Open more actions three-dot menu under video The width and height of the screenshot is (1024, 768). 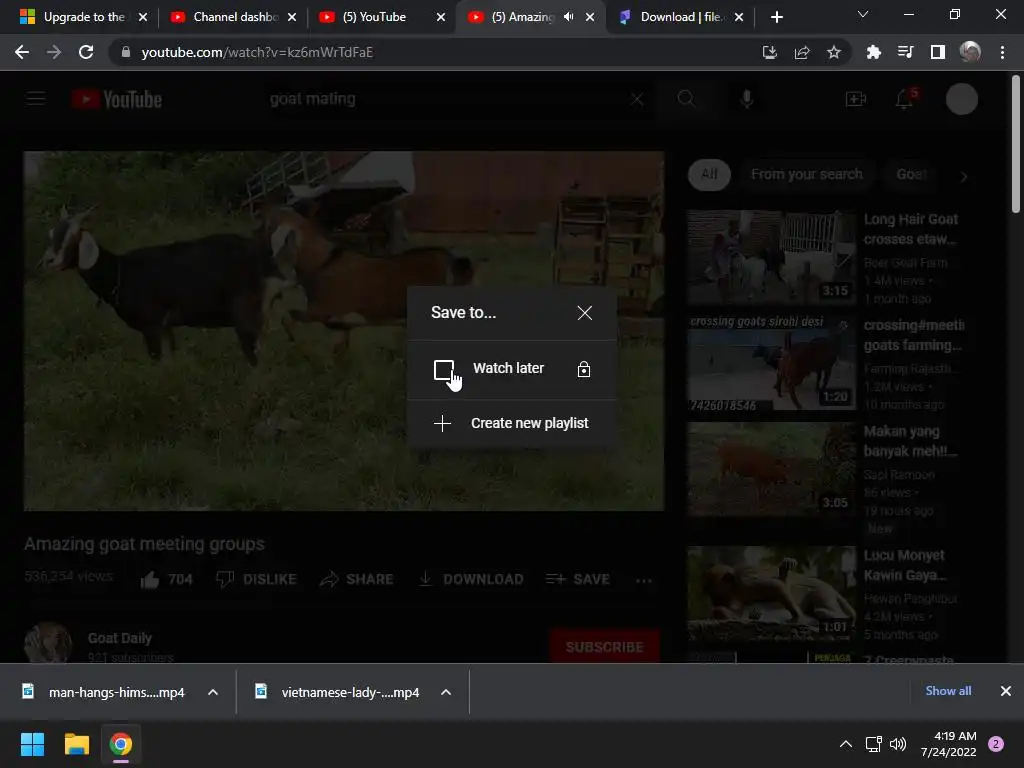644,580
